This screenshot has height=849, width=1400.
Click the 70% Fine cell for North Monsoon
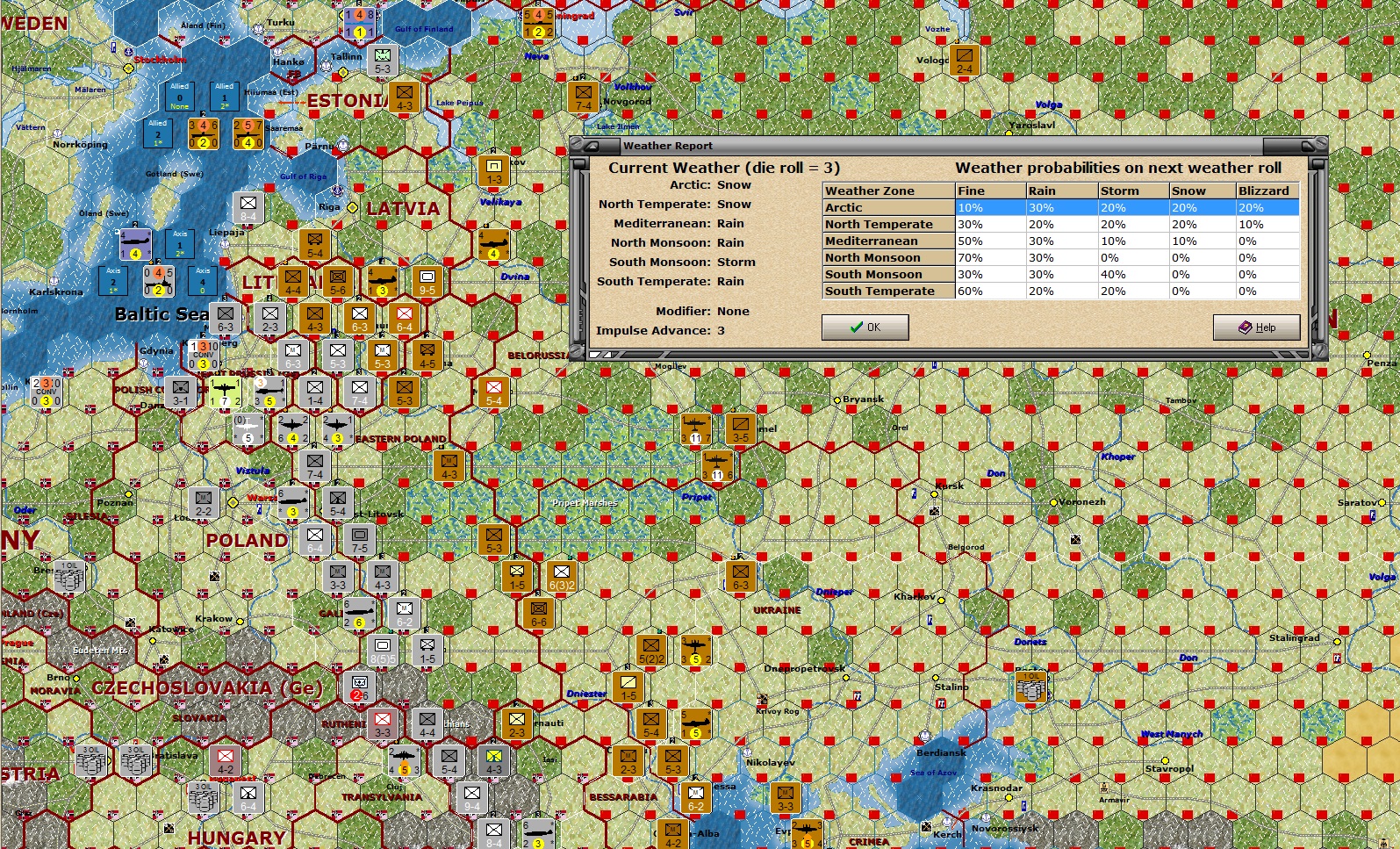coord(991,258)
